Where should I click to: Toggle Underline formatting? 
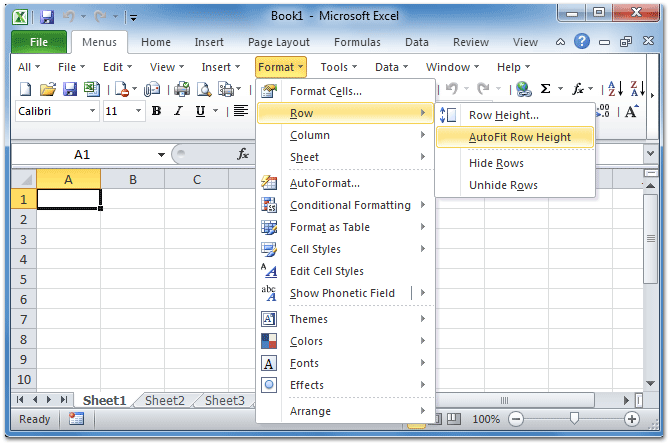pyautogui.click(x=200, y=111)
